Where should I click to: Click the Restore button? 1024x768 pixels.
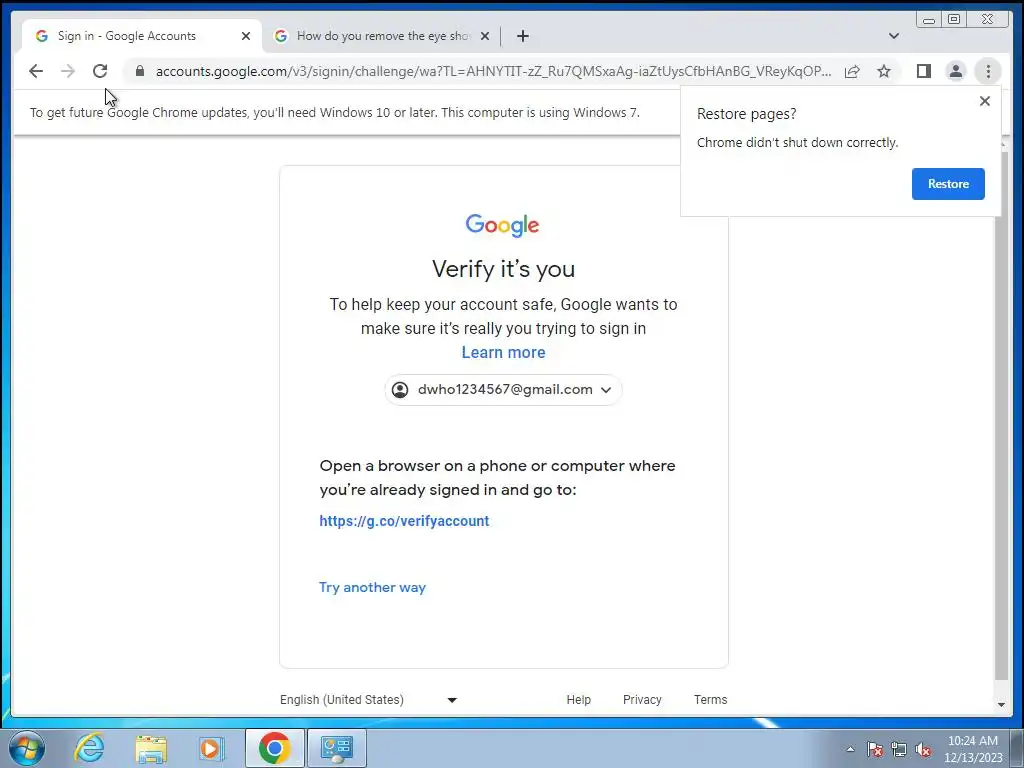(948, 184)
